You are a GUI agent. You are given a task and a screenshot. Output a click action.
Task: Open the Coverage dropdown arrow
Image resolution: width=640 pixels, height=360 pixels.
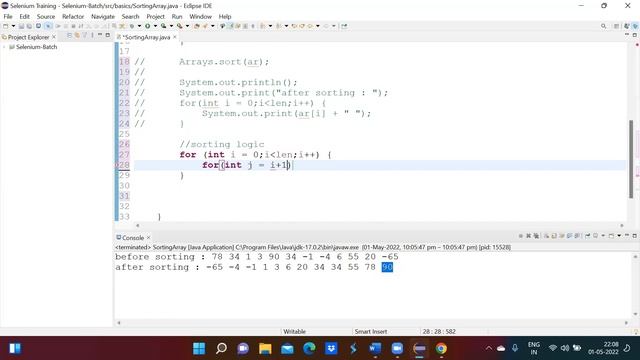(x=171, y=26)
